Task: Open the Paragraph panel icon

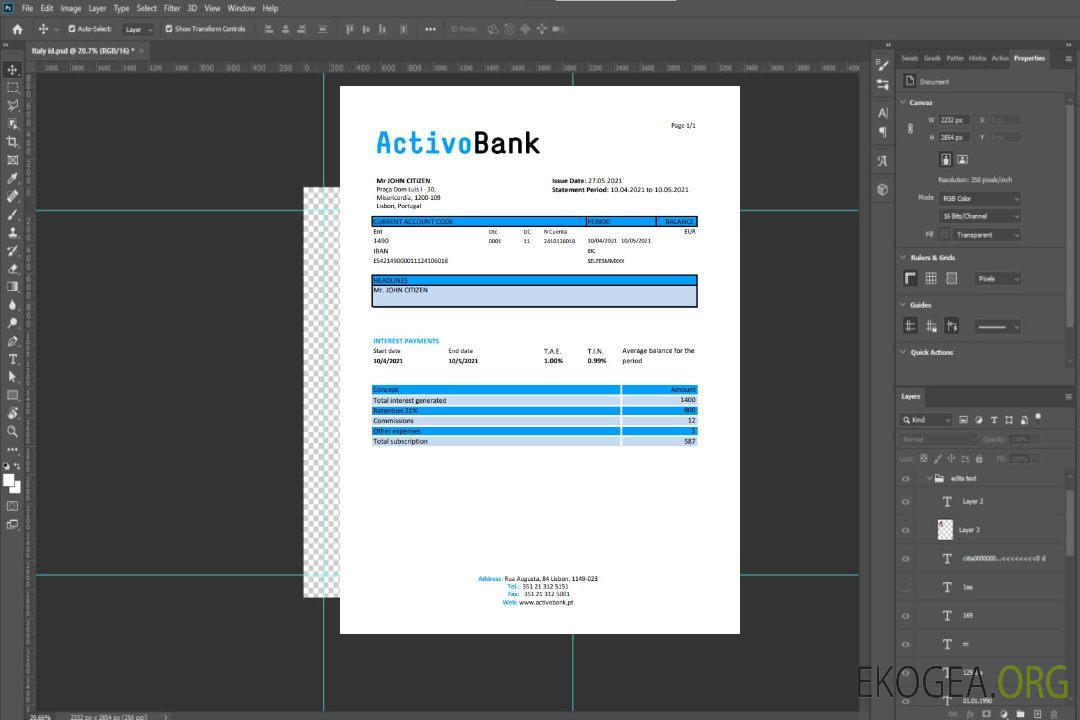Action: [x=883, y=132]
